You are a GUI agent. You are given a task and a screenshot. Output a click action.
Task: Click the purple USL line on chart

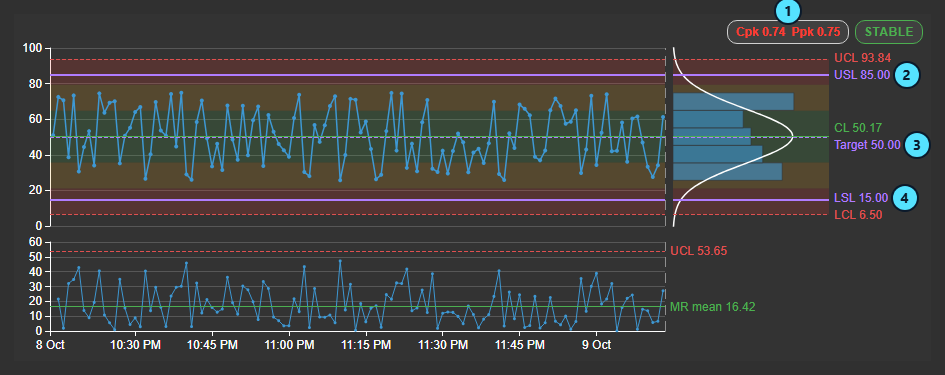click(358, 75)
